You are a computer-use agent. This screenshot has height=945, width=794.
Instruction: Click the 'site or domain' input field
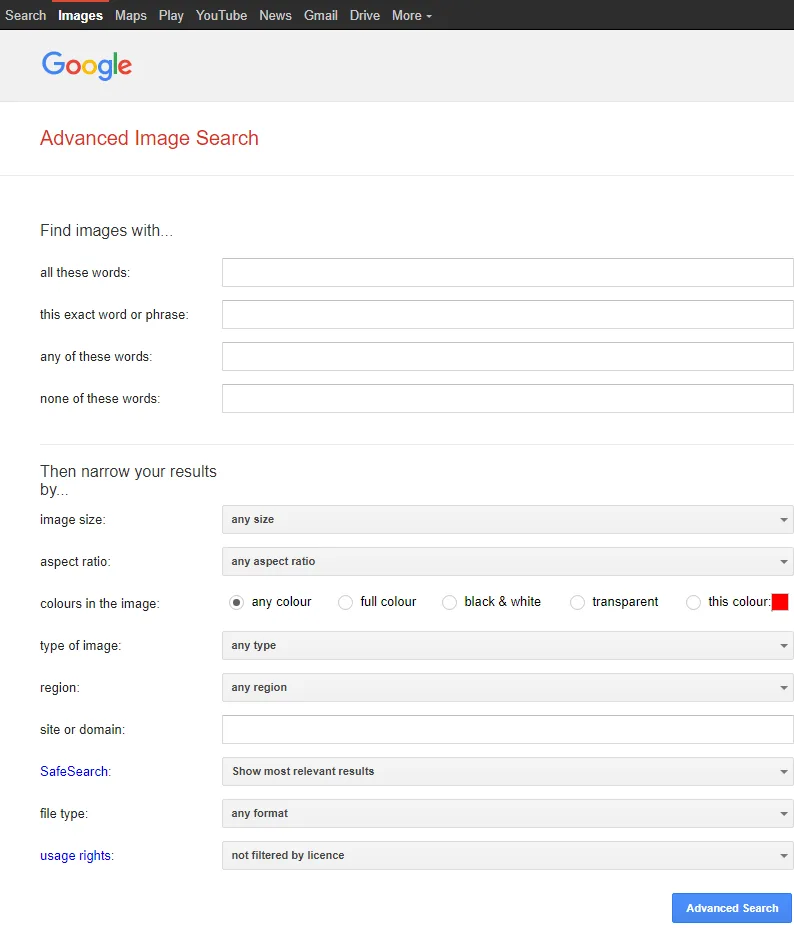[507, 729]
